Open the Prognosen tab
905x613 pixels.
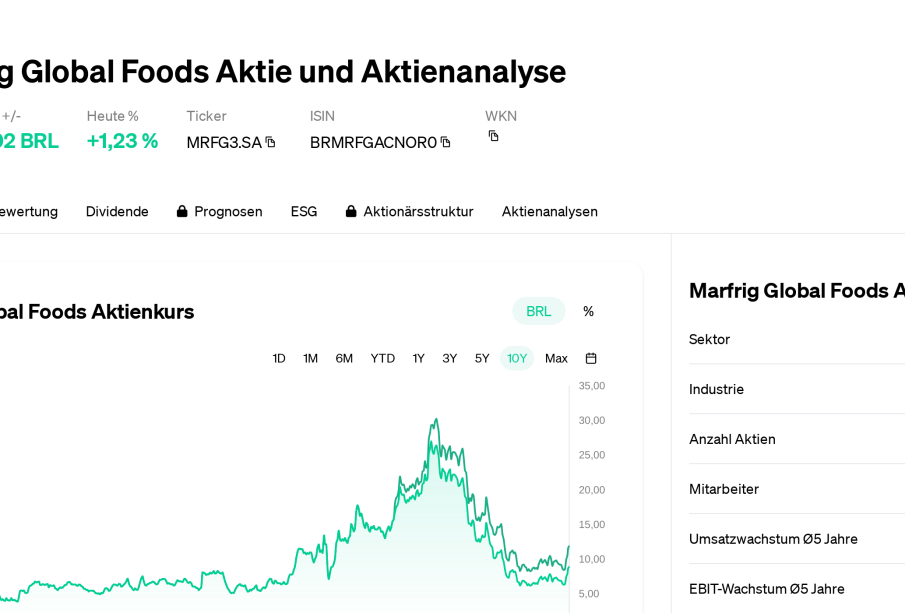[x=228, y=212]
